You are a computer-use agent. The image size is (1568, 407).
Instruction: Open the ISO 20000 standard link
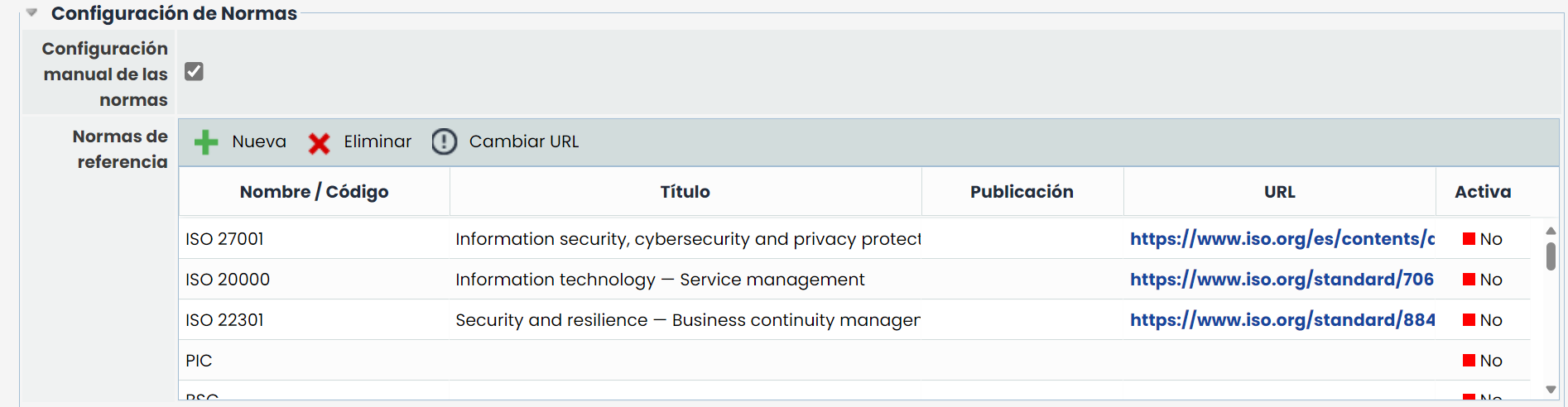[1282, 280]
